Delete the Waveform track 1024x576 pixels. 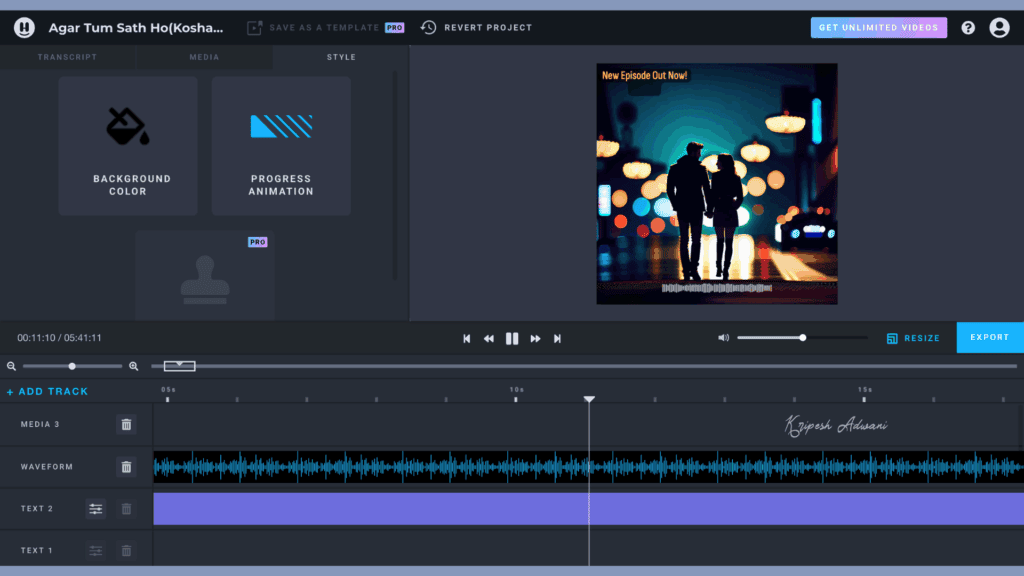point(126,467)
